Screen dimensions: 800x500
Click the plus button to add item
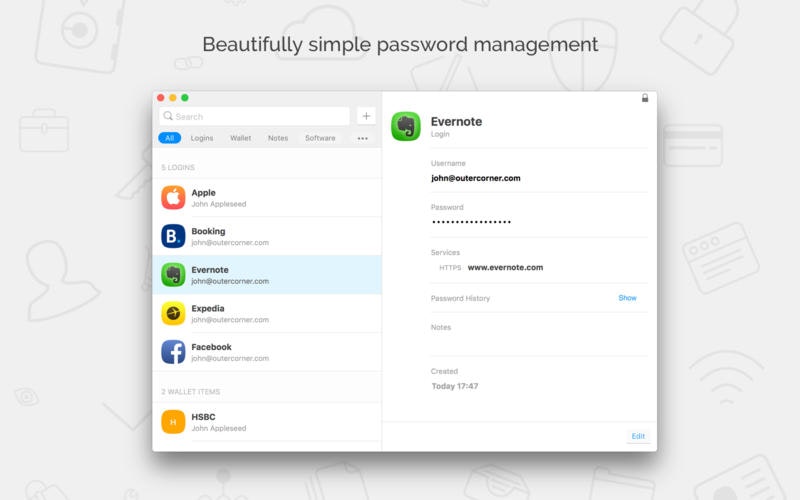[x=366, y=116]
